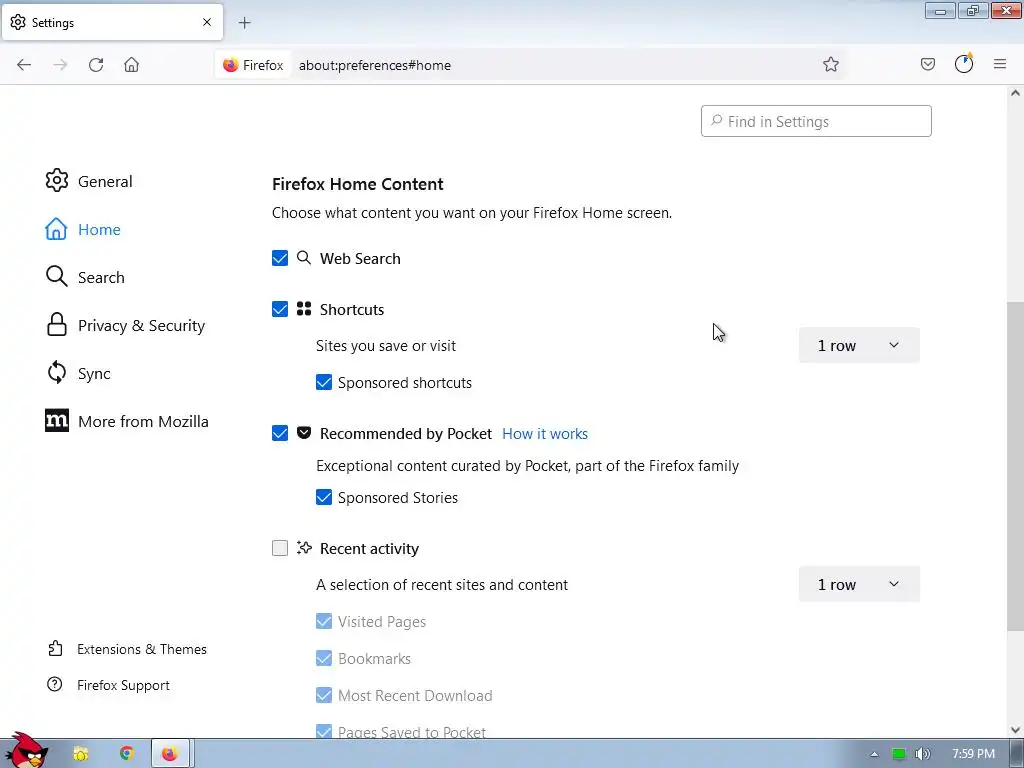Viewport: 1024px width, 768px height.
Task: Open Shortcuts row count dropdown
Action: click(x=859, y=345)
